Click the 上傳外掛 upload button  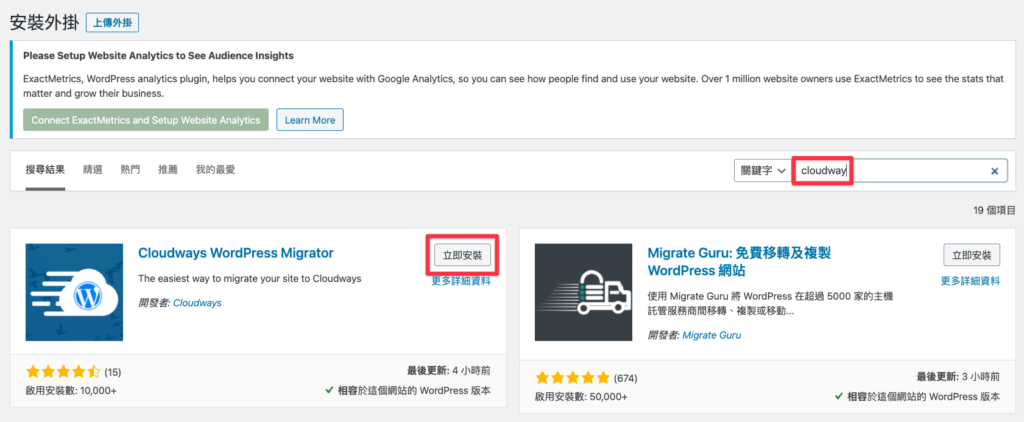pyautogui.click(x=113, y=23)
